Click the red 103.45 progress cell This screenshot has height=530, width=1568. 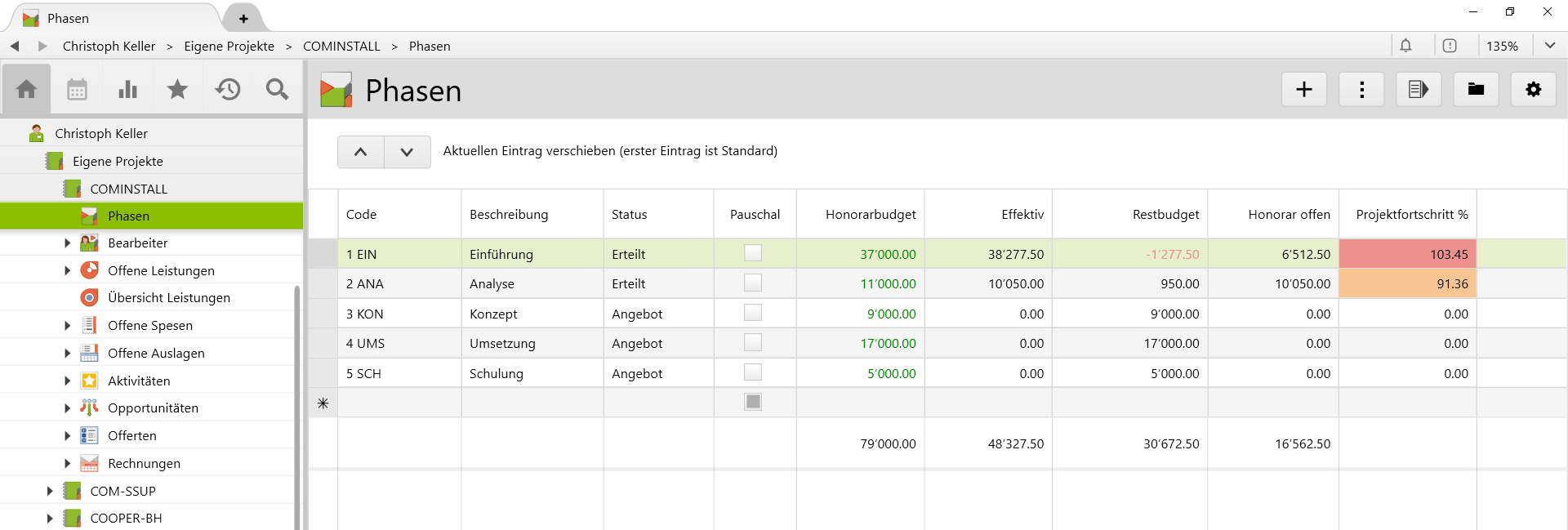[1407, 254]
